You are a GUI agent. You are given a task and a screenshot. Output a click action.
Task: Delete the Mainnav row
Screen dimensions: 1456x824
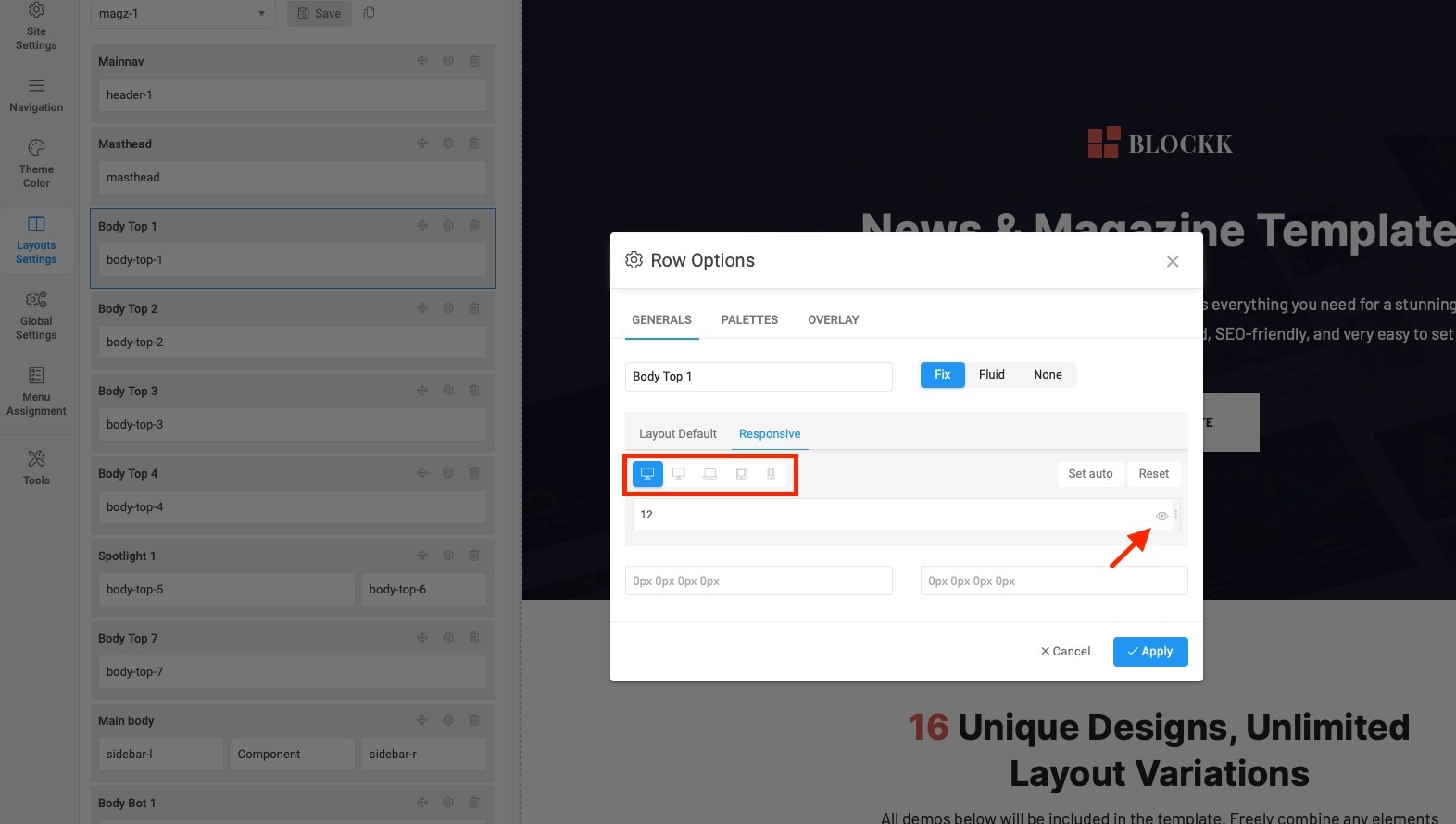(x=474, y=61)
